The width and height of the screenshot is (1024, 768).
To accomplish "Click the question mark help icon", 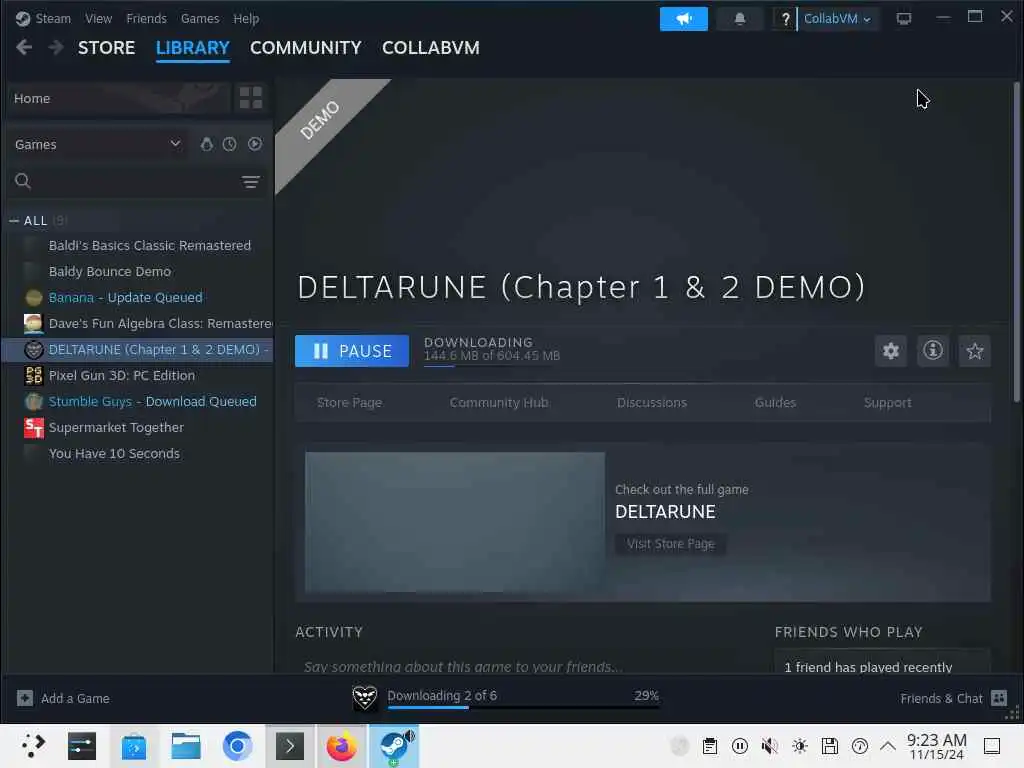I will pyautogui.click(x=785, y=19).
